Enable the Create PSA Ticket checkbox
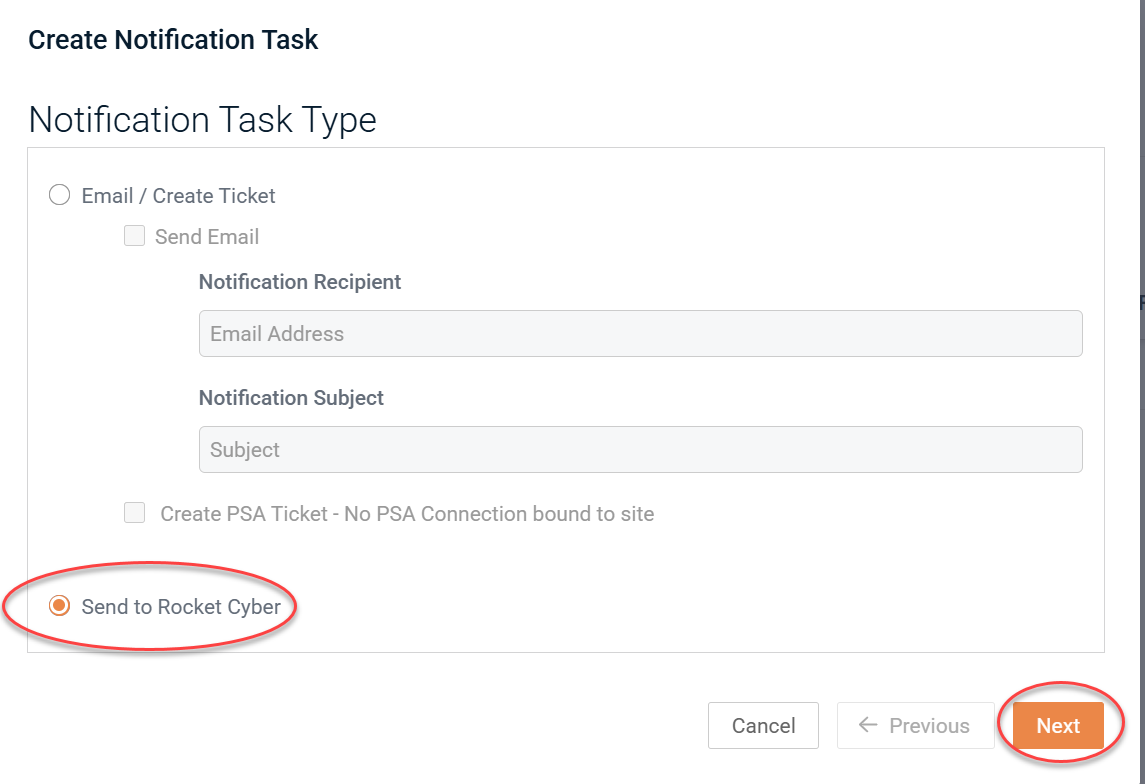The height and width of the screenshot is (784, 1145). pos(134,514)
